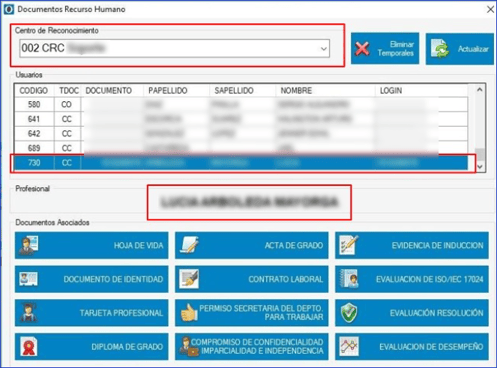This screenshot has width=497, height=368.
Task: Click the Acta de Grado paper icon
Action: coord(189,245)
